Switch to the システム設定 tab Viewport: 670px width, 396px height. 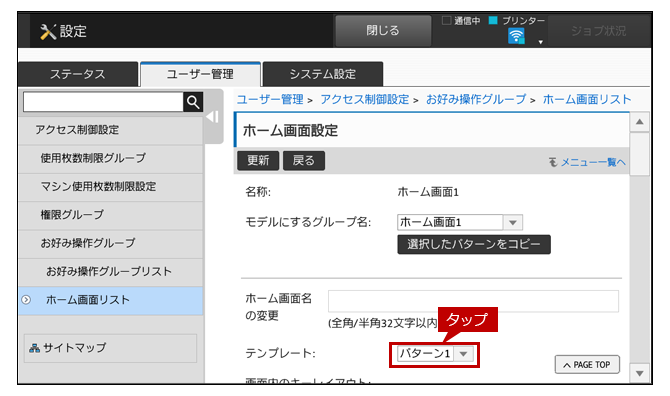pyautogui.click(x=323, y=74)
